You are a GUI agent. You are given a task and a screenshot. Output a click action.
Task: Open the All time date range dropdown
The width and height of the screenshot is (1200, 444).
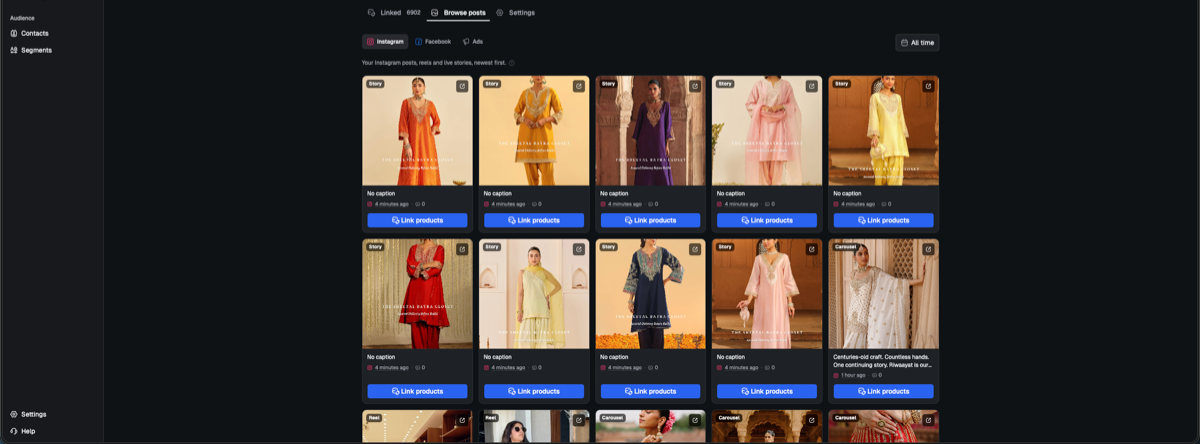tap(917, 43)
